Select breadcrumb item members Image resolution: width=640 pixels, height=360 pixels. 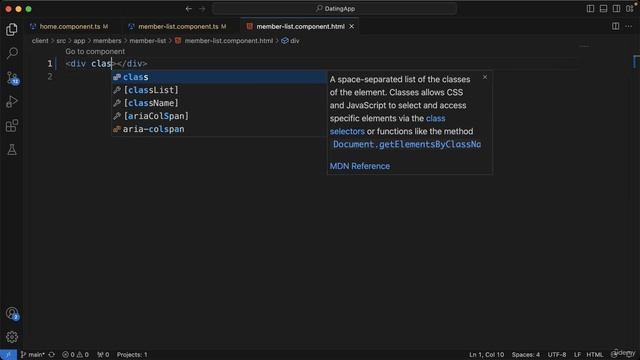(x=107, y=41)
